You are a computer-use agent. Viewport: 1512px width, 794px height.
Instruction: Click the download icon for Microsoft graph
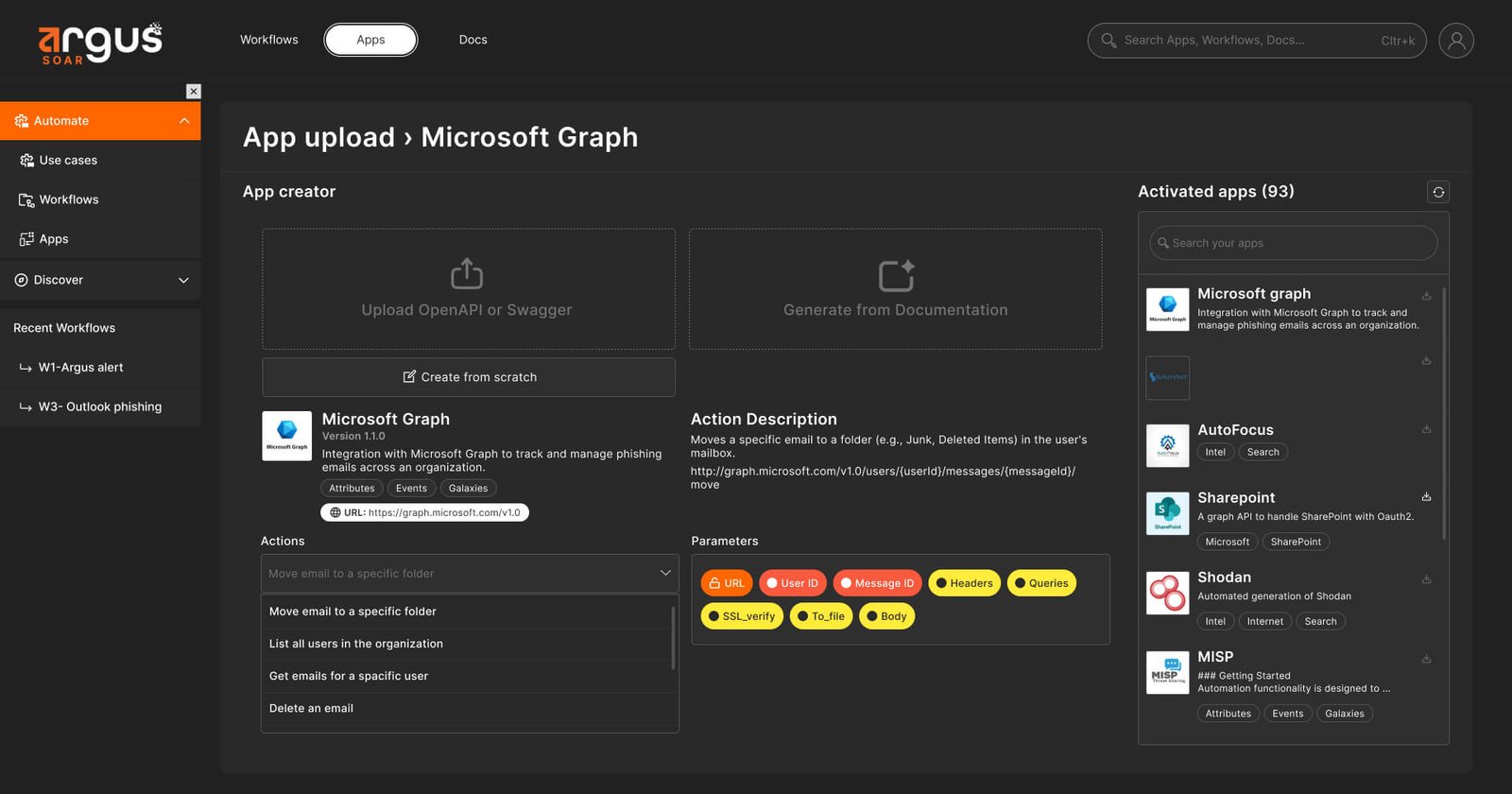[1427, 296]
